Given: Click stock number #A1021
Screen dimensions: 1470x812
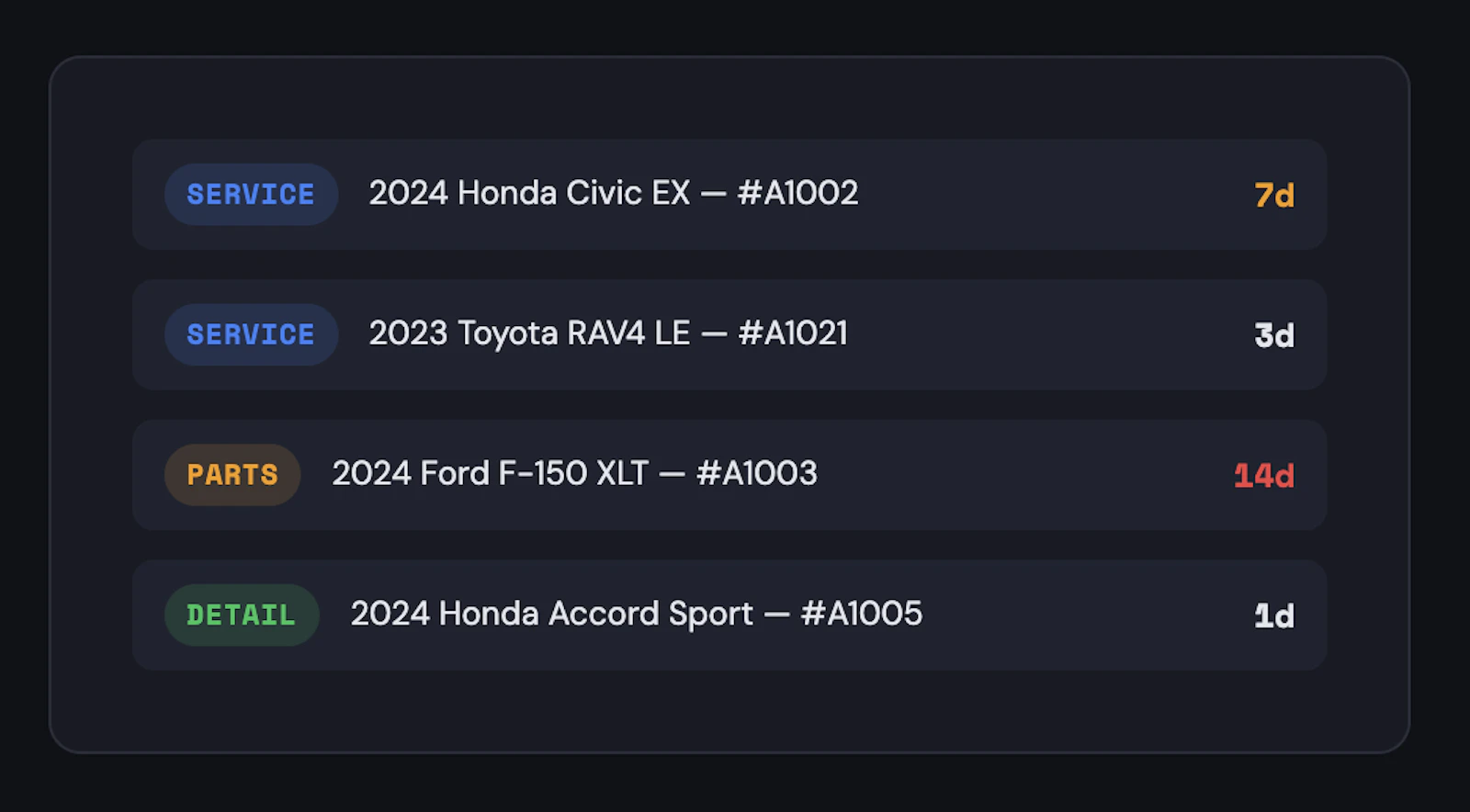Looking at the screenshot, I should pyautogui.click(x=793, y=333).
